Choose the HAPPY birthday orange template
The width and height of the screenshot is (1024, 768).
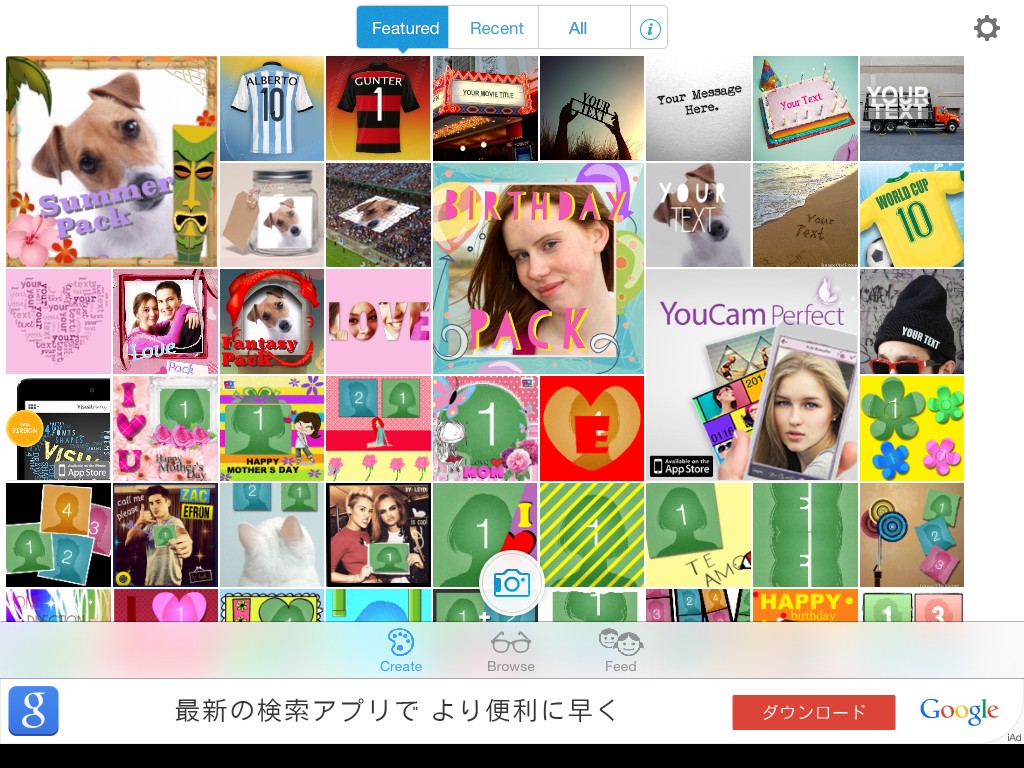point(805,605)
